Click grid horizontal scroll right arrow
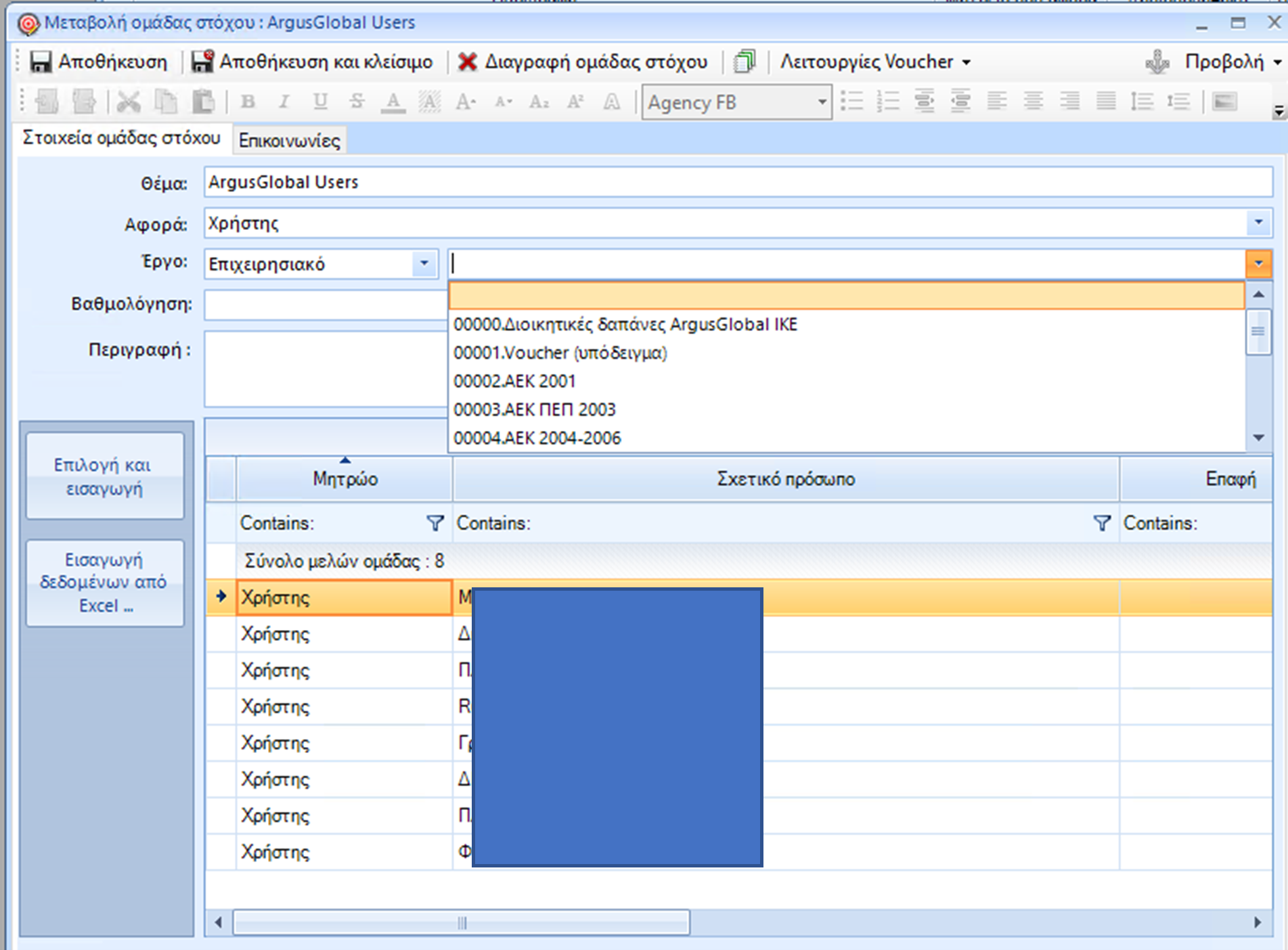Image resolution: width=1288 pixels, height=950 pixels. (1258, 923)
